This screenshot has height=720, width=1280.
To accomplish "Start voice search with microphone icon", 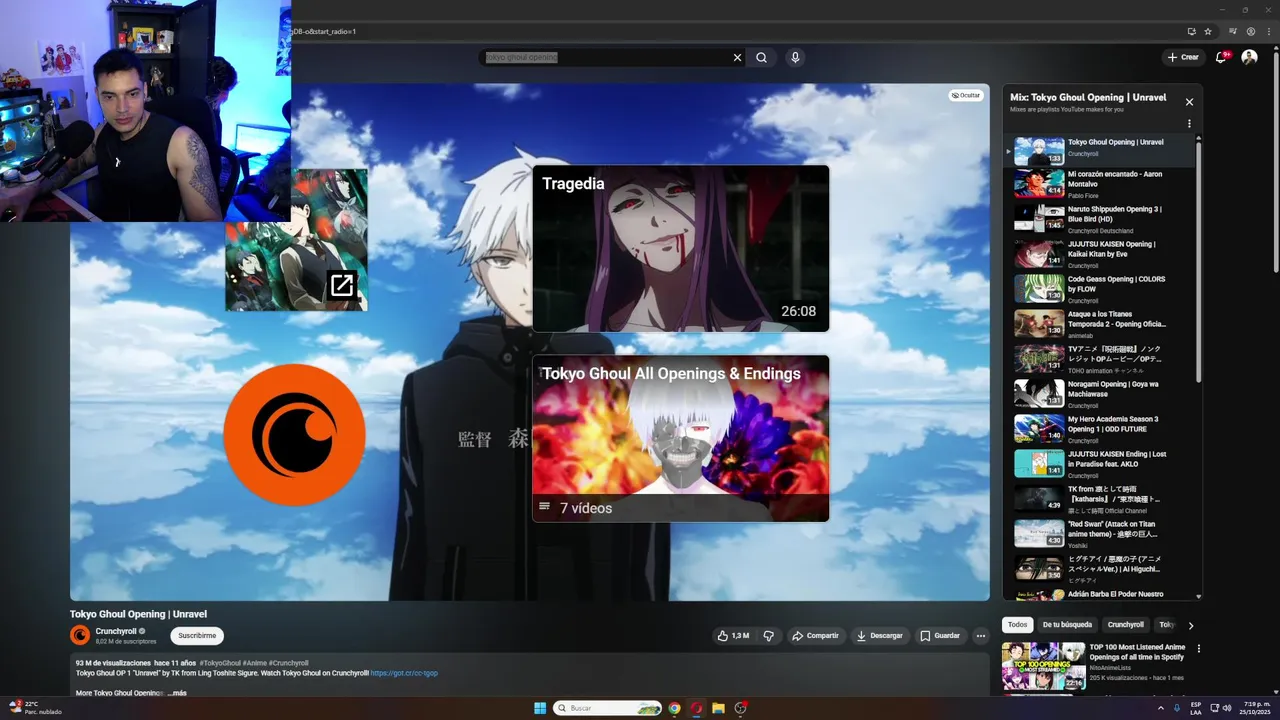I will point(795,58).
